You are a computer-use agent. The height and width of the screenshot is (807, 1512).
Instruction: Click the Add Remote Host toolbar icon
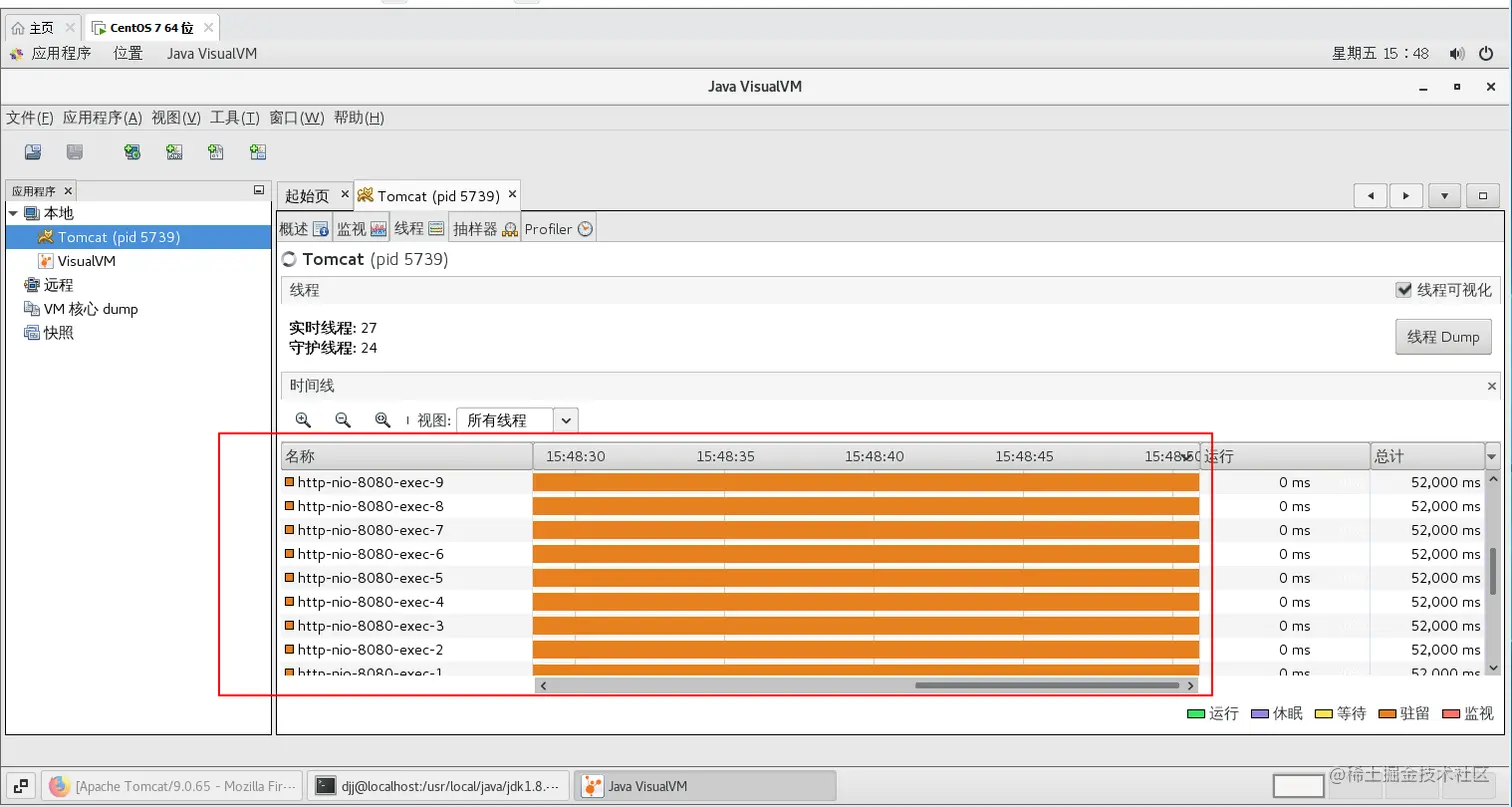tap(132, 152)
